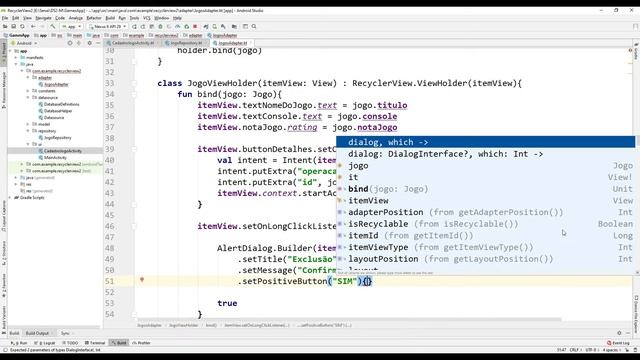Image resolution: width=640 pixels, height=360 pixels.
Task: Choose 'layoutPosition' autocomplete suggestion
Action: 485,259
